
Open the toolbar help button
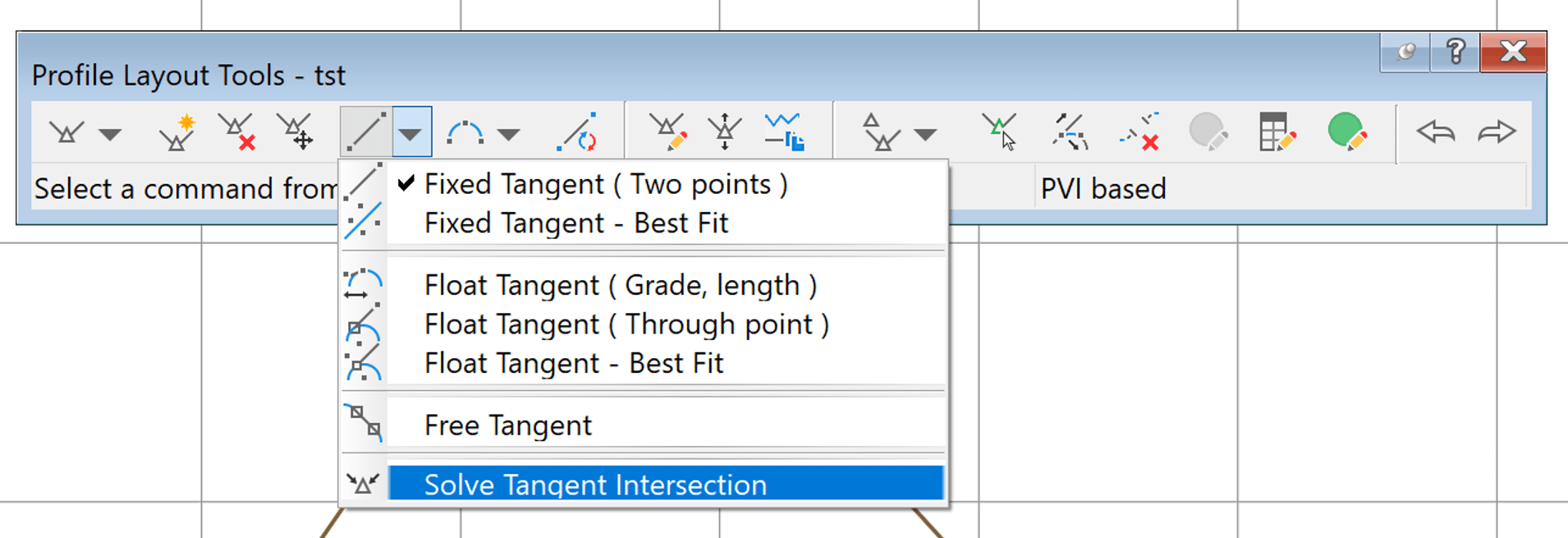tap(1455, 53)
